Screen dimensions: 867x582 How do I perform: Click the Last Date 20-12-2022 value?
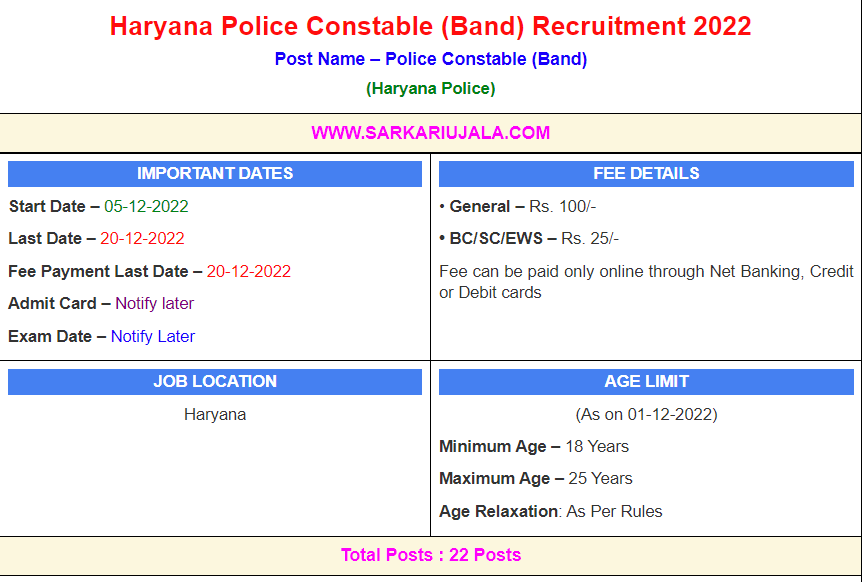[142, 239]
